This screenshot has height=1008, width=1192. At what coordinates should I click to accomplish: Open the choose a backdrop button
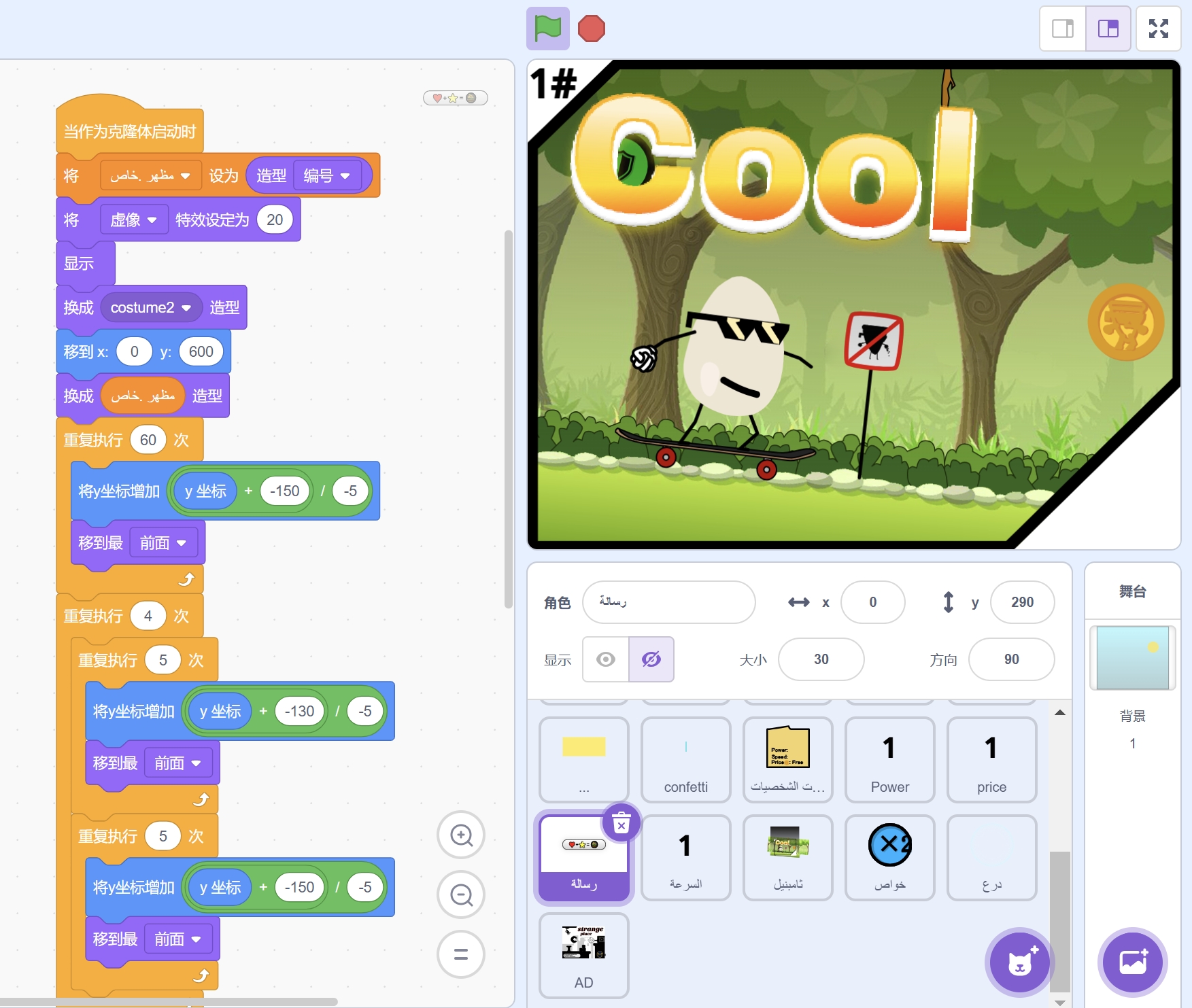[x=1133, y=962]
